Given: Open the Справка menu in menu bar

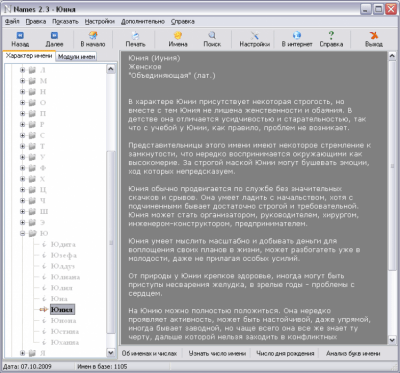Looking at the screenshot, I should [x=183, y=22].
